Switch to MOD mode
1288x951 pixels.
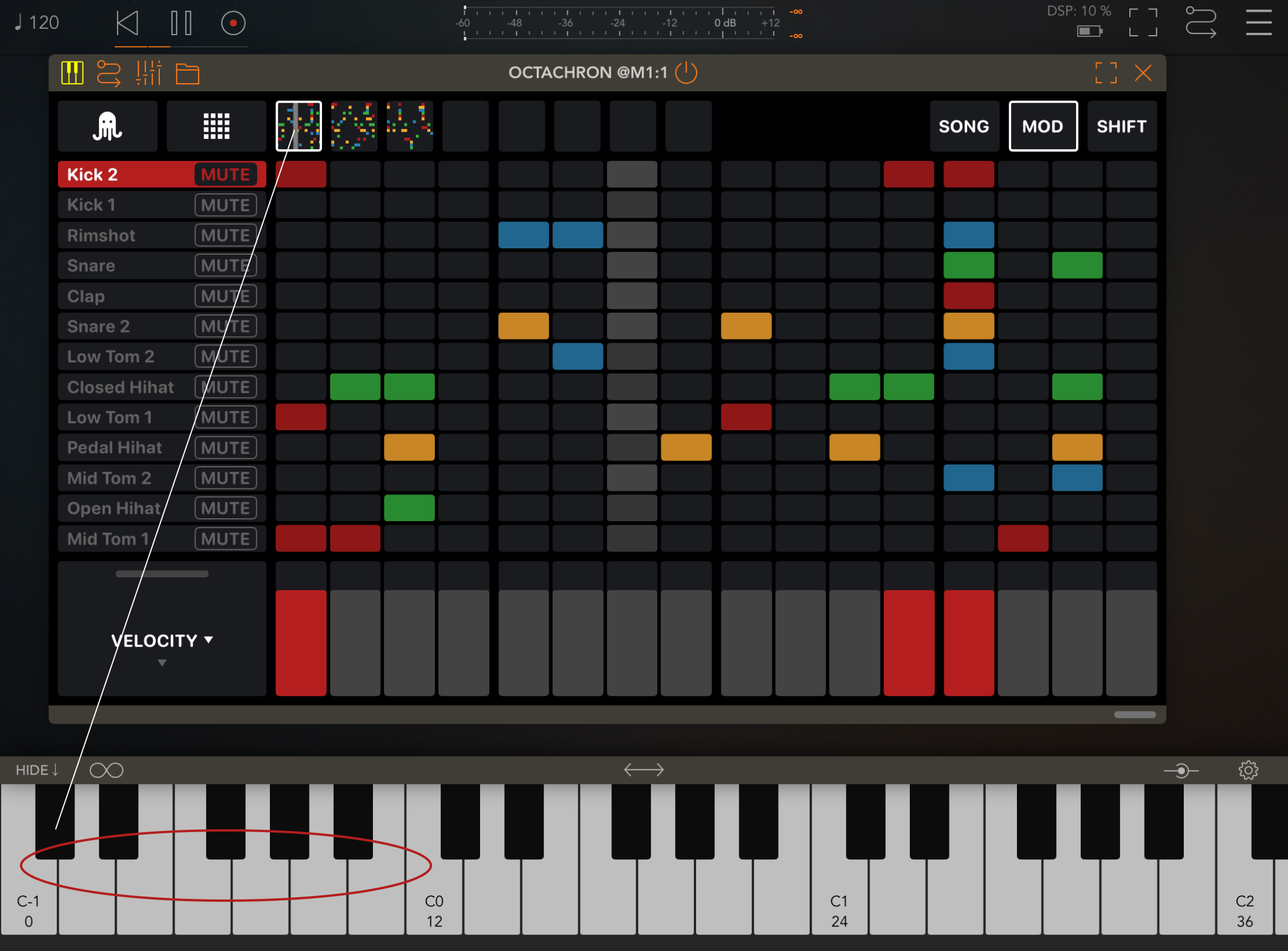coord(1043,126)
